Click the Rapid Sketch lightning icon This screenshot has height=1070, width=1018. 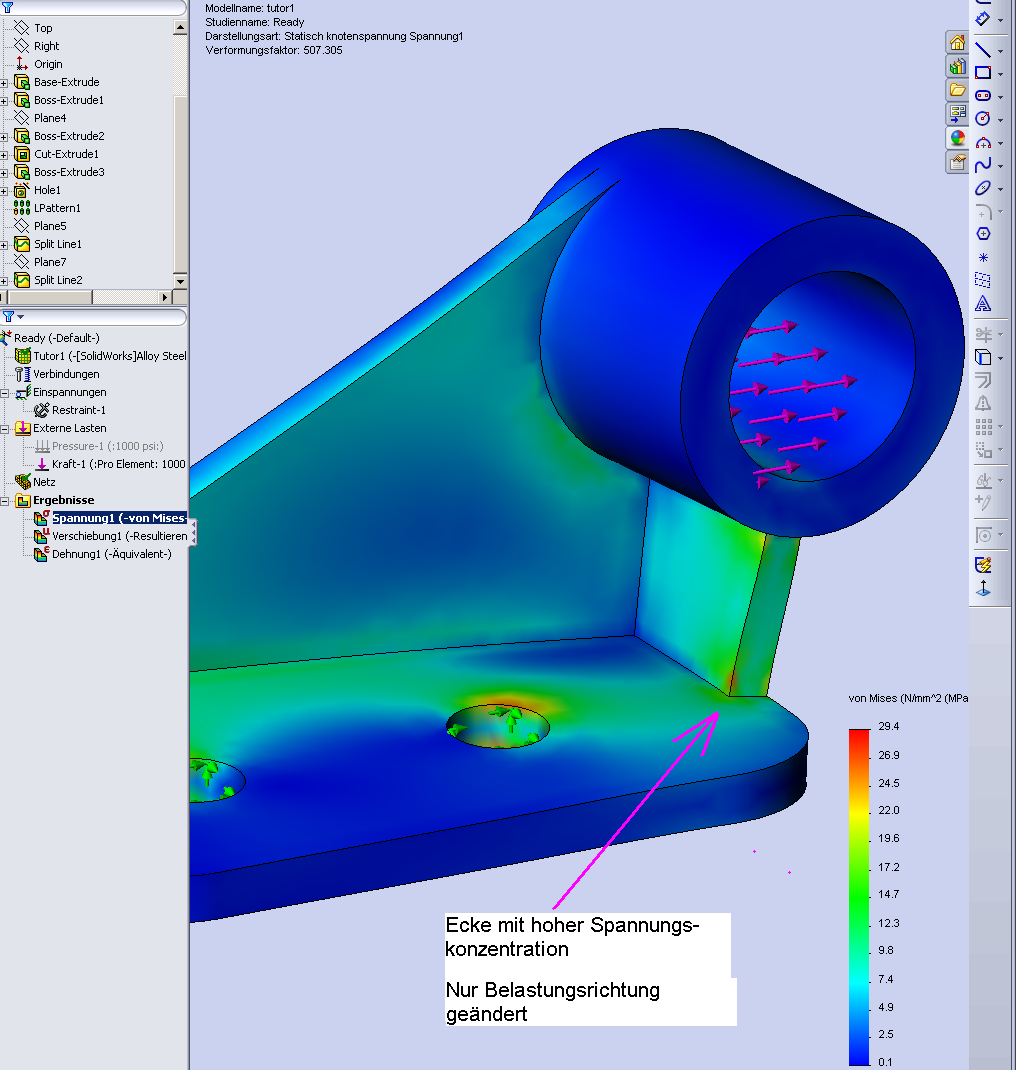tap(983, 565)
